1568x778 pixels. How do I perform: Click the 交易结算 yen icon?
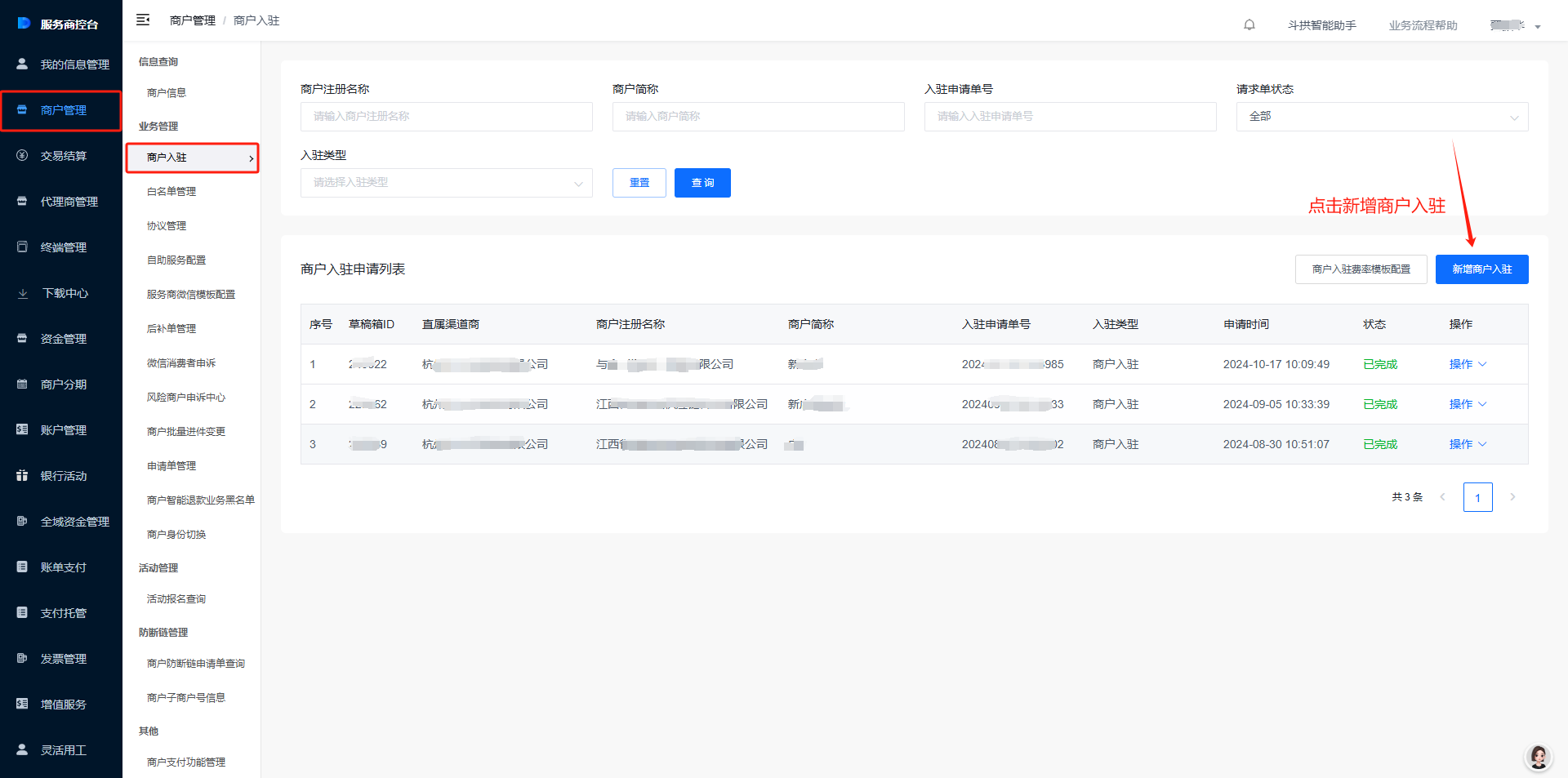coord(23,156)
